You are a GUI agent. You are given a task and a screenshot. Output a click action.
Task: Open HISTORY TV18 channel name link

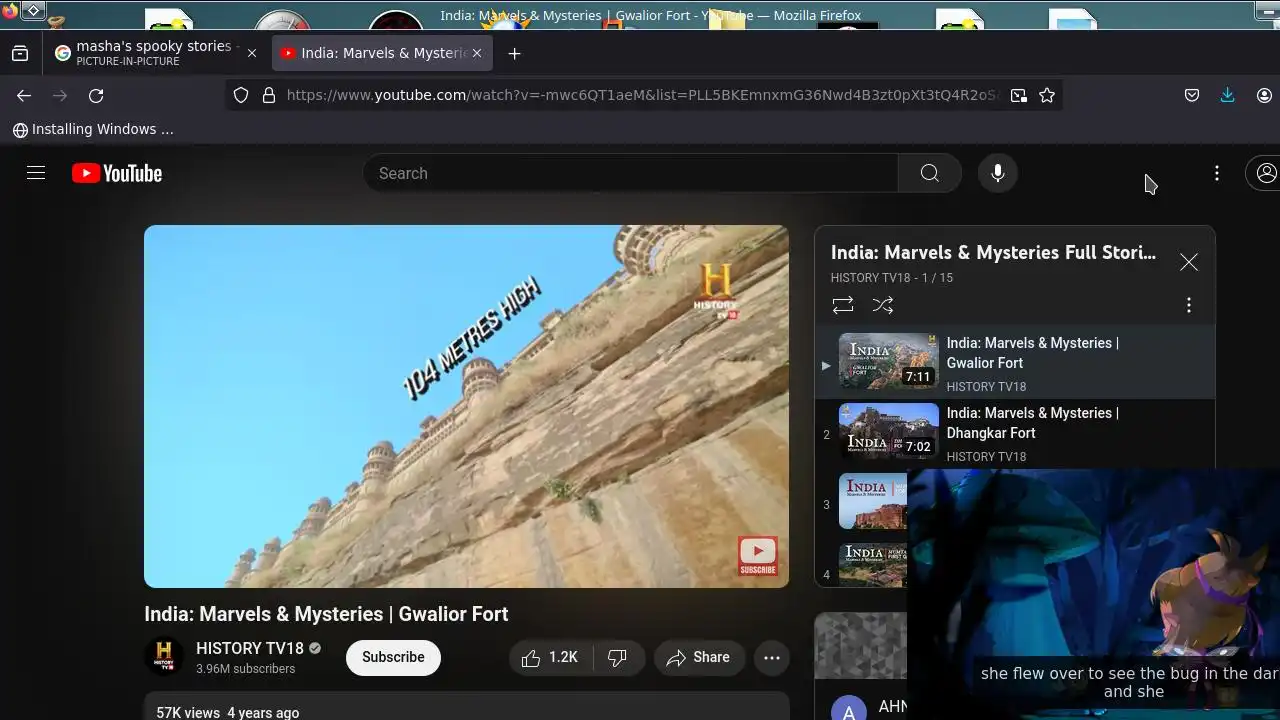tap(250, 648)
